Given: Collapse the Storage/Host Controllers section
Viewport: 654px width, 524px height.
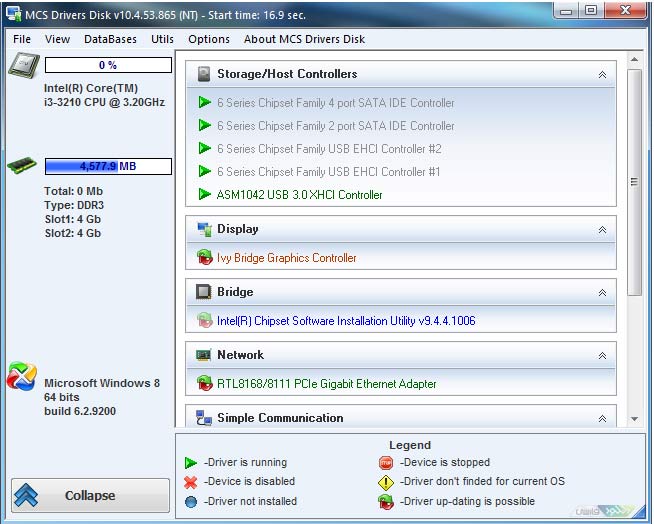Looking at the screenshot, I should [602, 75].
